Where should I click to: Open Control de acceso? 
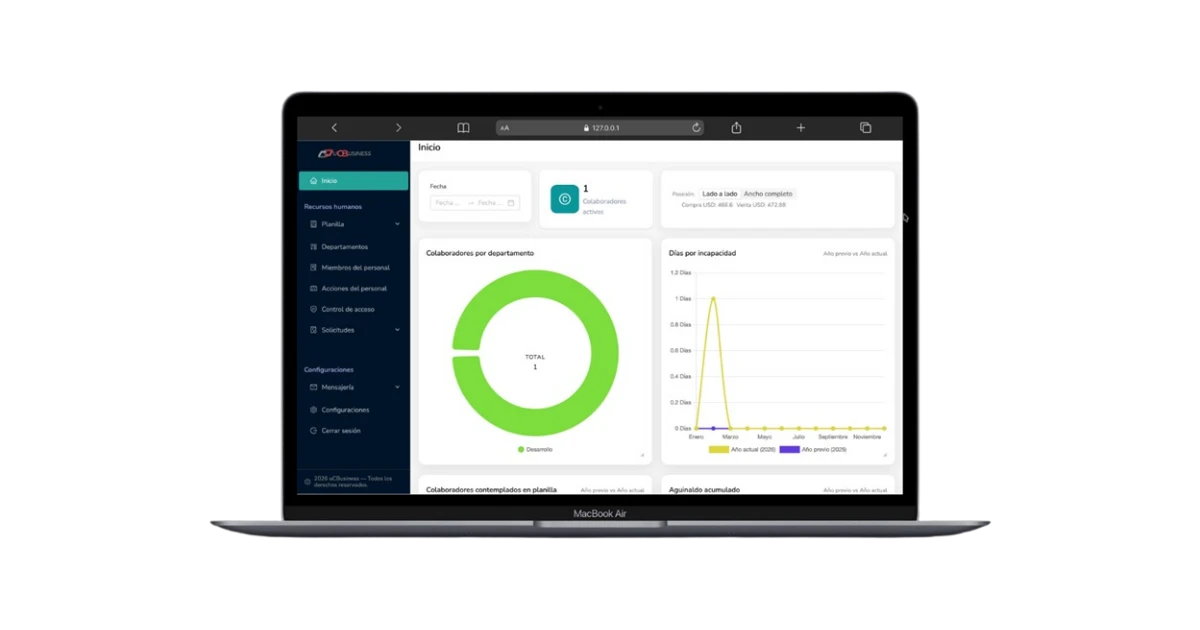point(353,310)
